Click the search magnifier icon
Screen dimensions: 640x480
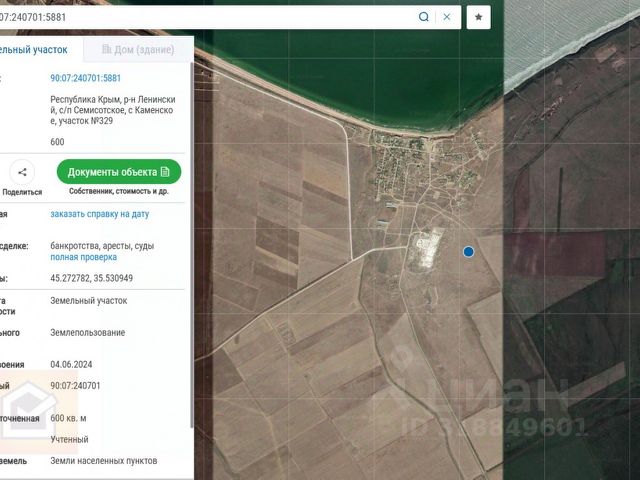[424, 17]
